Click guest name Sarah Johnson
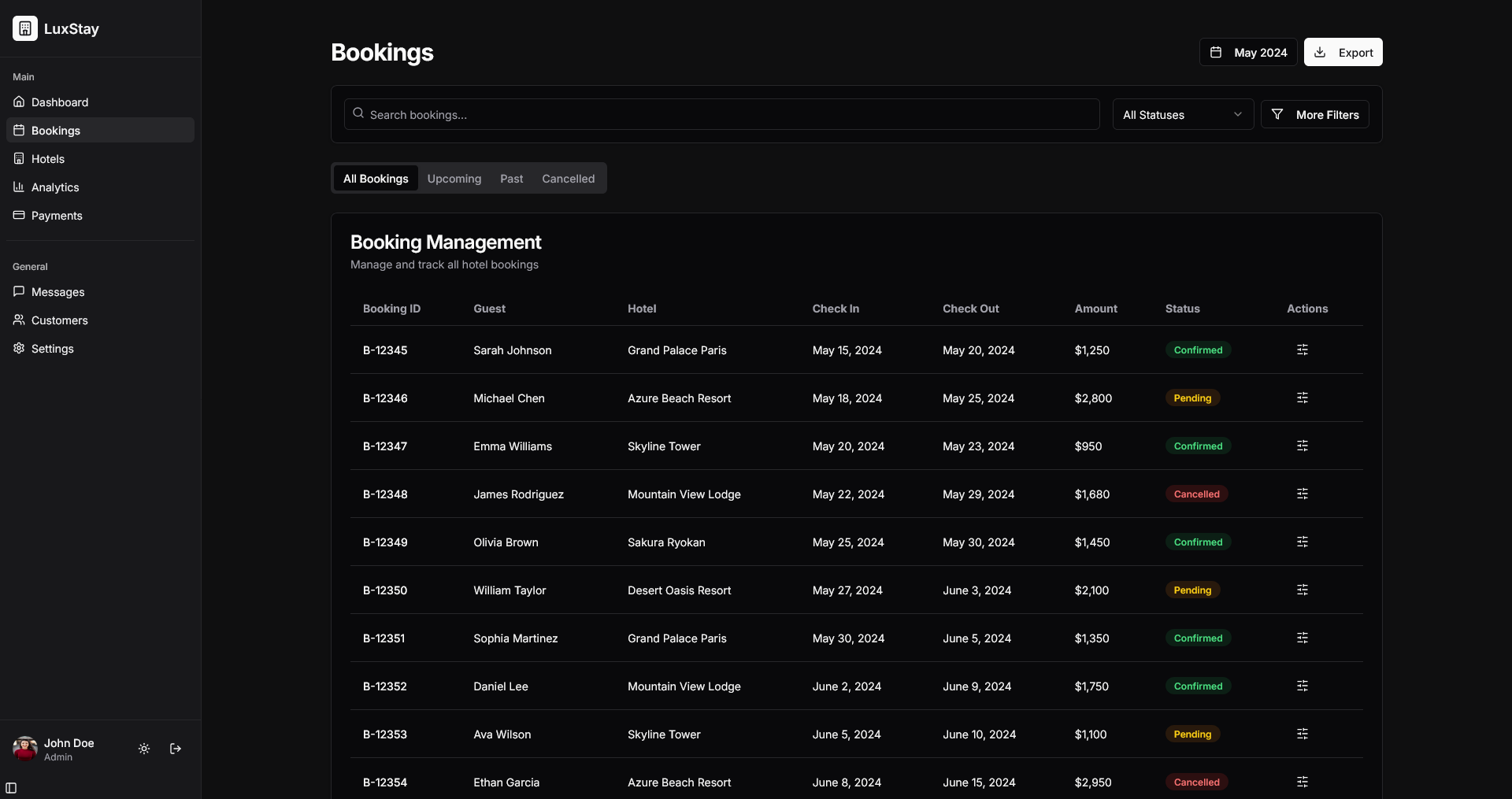Screen dimensions: 1512x799 [x=513, y=350]
